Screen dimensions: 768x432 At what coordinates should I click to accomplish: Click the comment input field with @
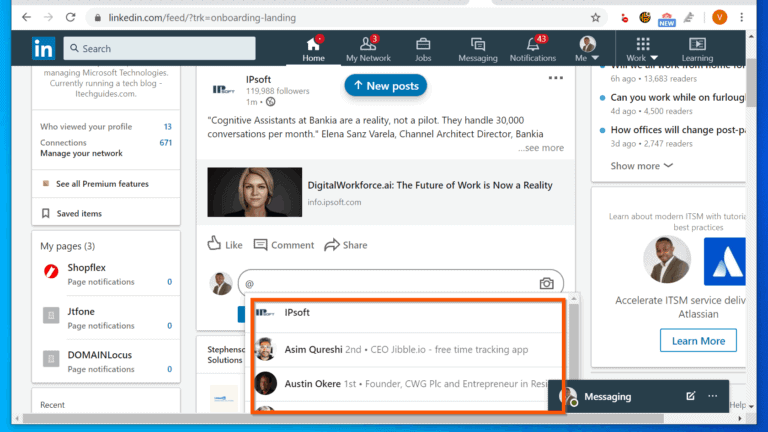[x=401, y=283]
